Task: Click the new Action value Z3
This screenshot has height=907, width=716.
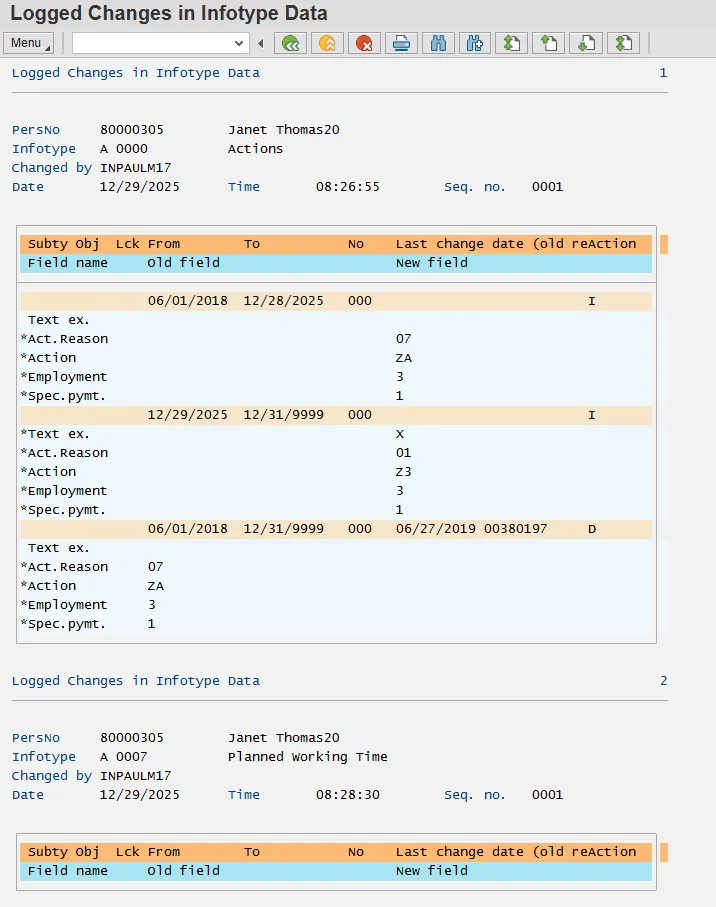Action: (x=404, y=472)
